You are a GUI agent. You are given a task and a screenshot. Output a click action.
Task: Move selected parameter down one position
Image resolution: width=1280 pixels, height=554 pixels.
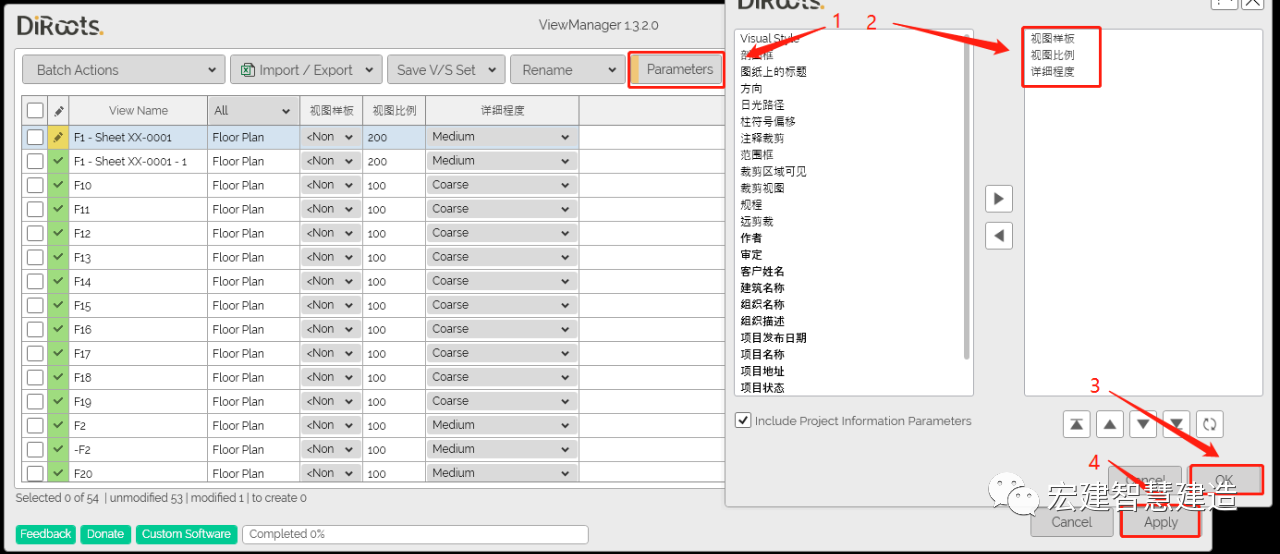(x=1143, y=424)
